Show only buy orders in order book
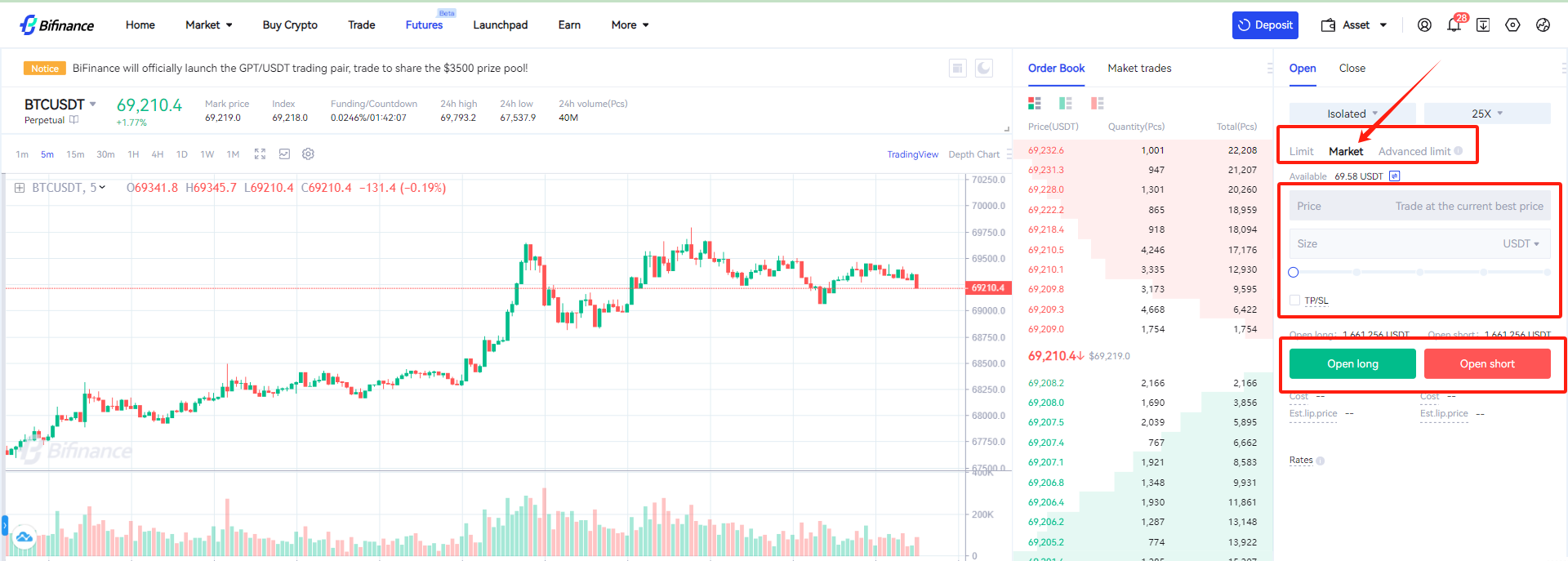The height and width of the screenshot is (561, 1568). 1066,103
